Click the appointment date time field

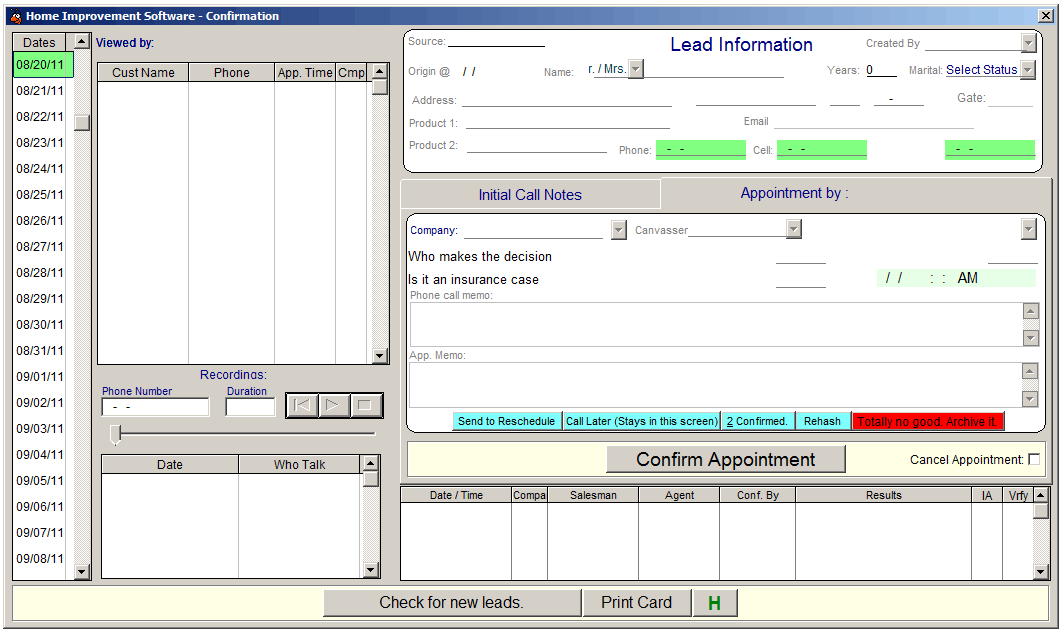pos(956,278)
